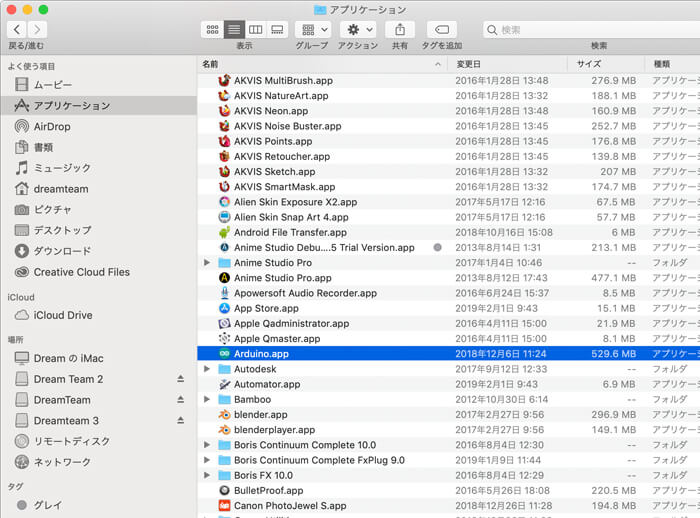
Task: Select Android File Transfer.app
Action: click(449, 232)
